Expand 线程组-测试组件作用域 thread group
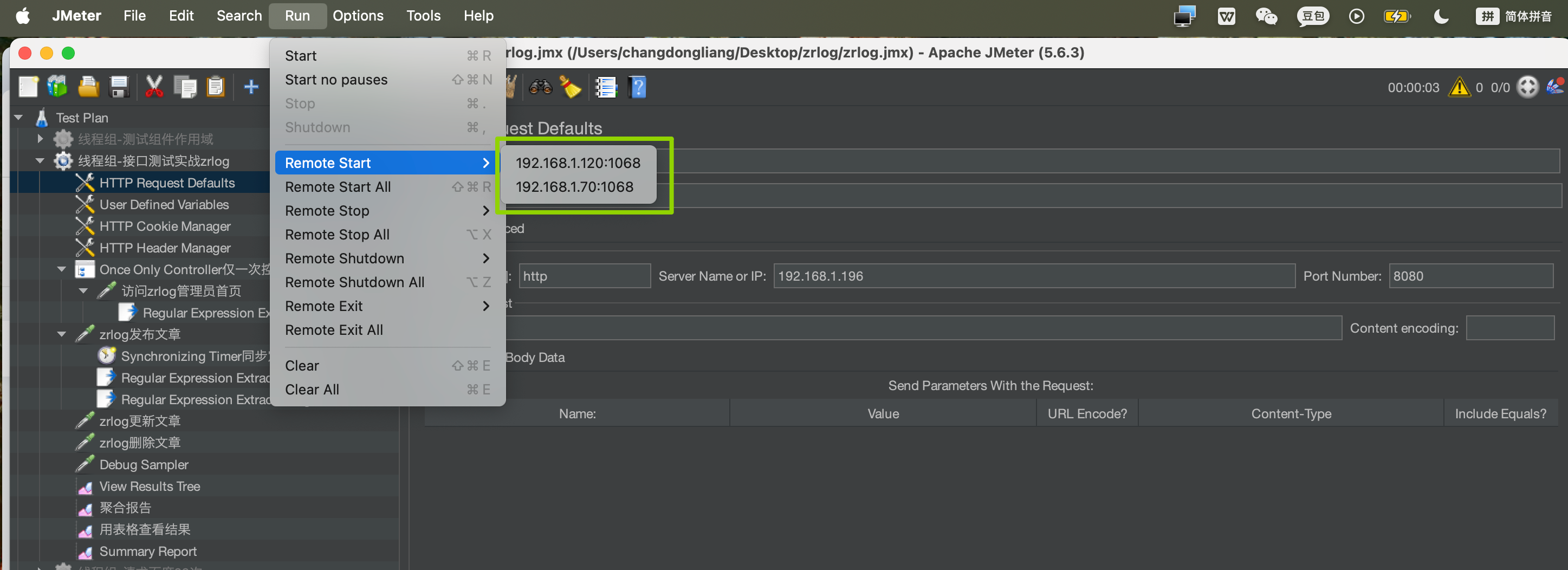The image size is (1568, 570). point(40,139)
